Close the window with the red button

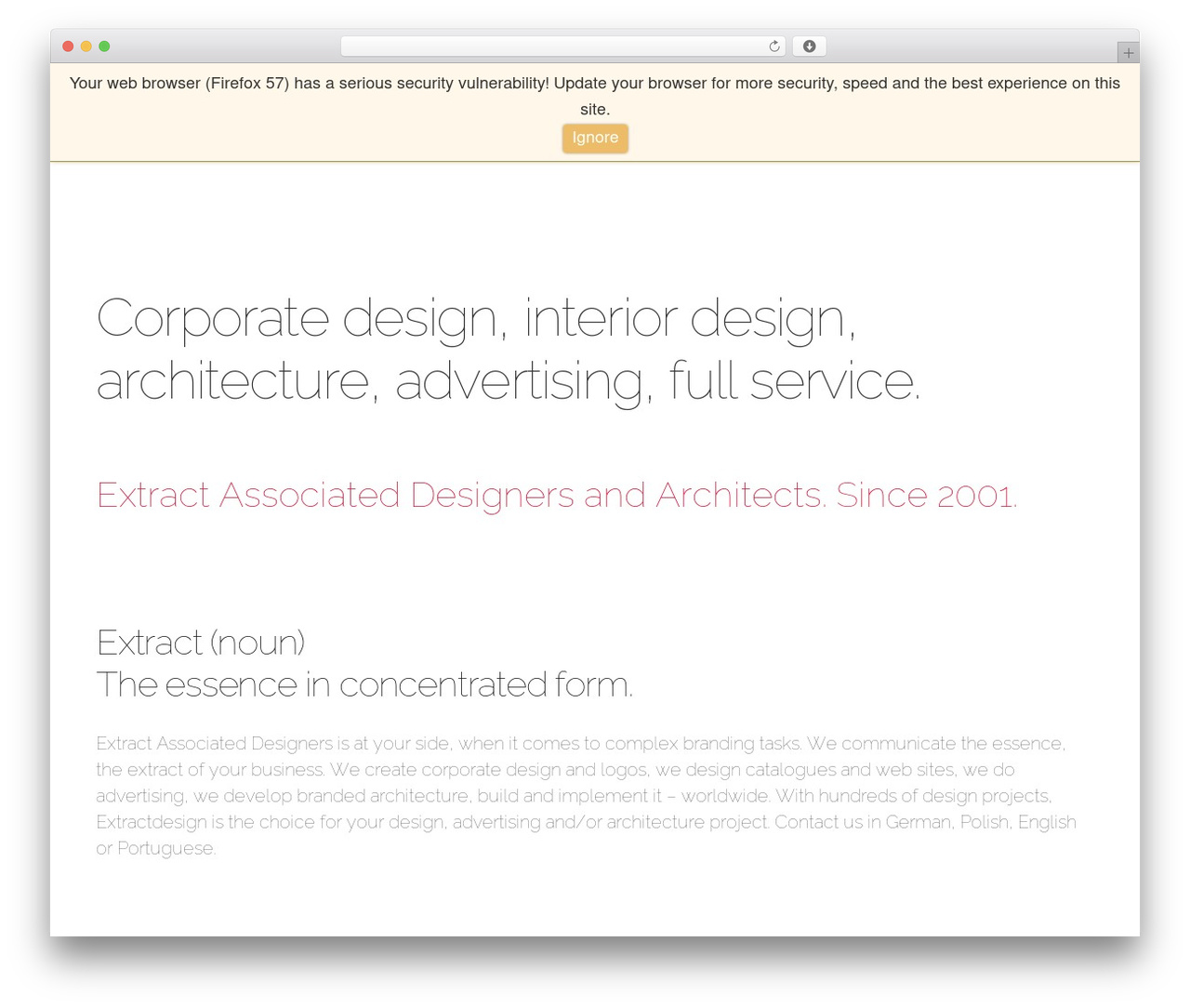[68, 46]
